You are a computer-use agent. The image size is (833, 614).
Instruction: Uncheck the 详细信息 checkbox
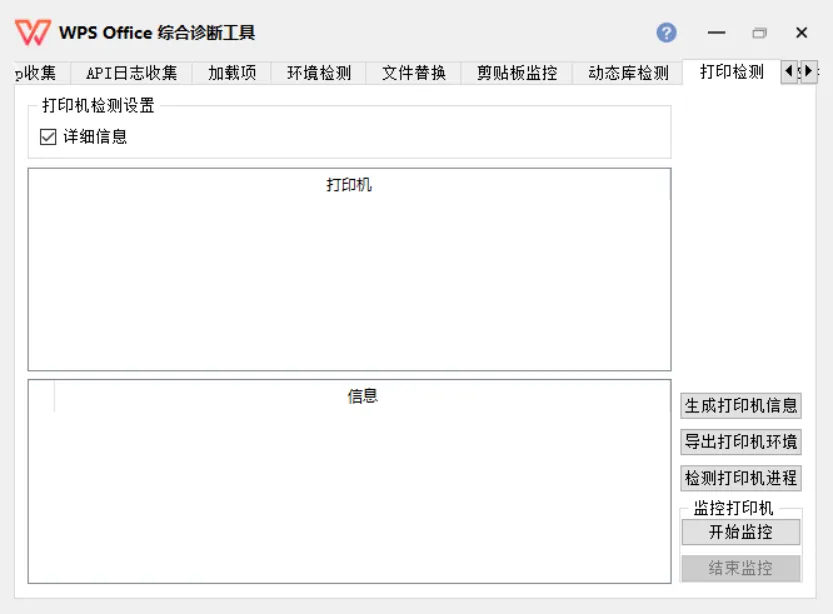tap(48, 137)
